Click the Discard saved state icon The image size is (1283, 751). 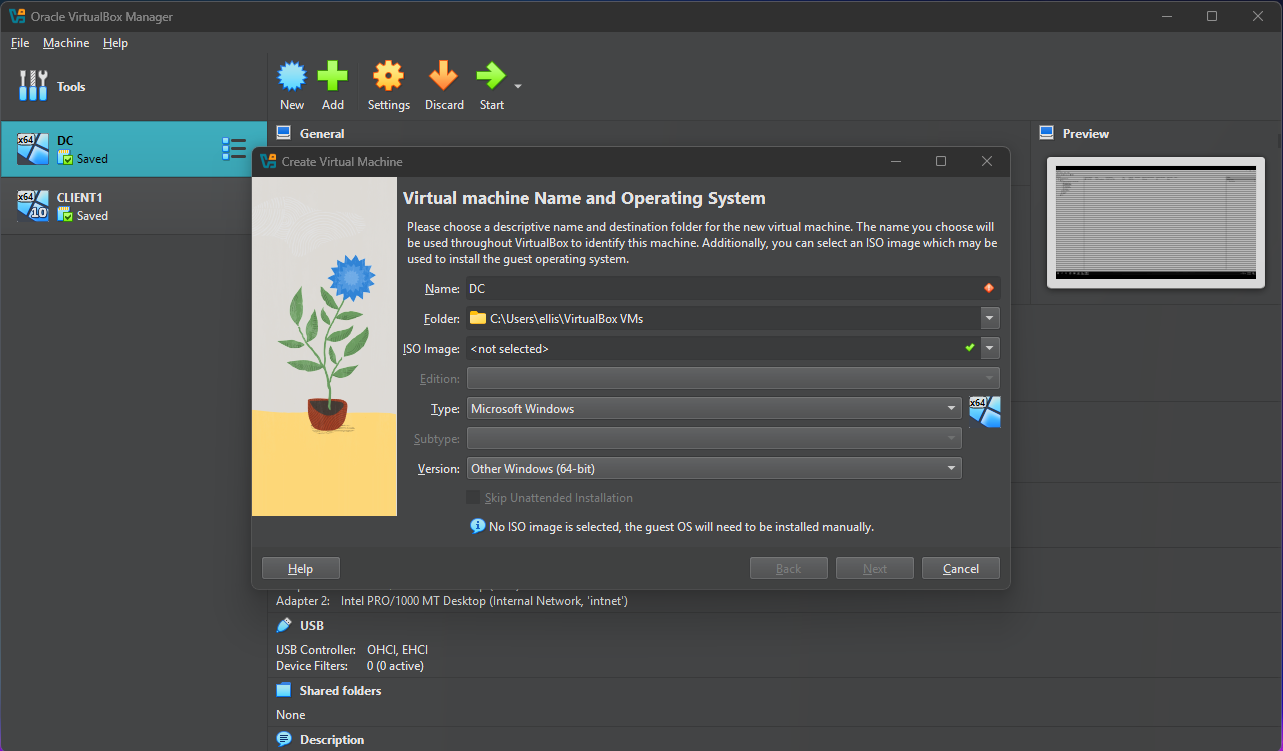(x=444, y=76)
